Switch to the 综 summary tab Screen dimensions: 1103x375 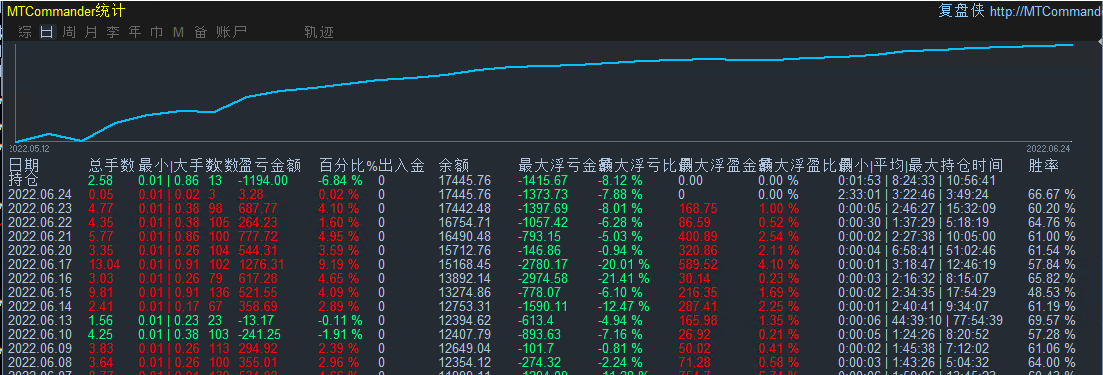[x=25, y=32]
